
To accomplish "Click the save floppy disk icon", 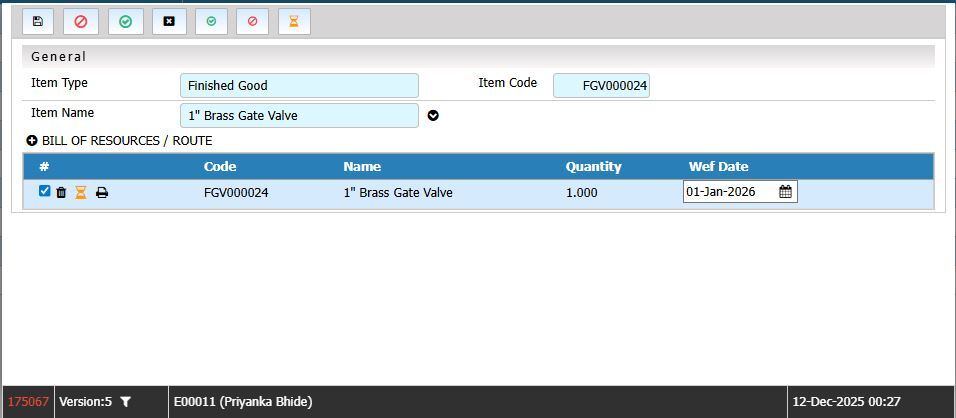I will 38,21.
